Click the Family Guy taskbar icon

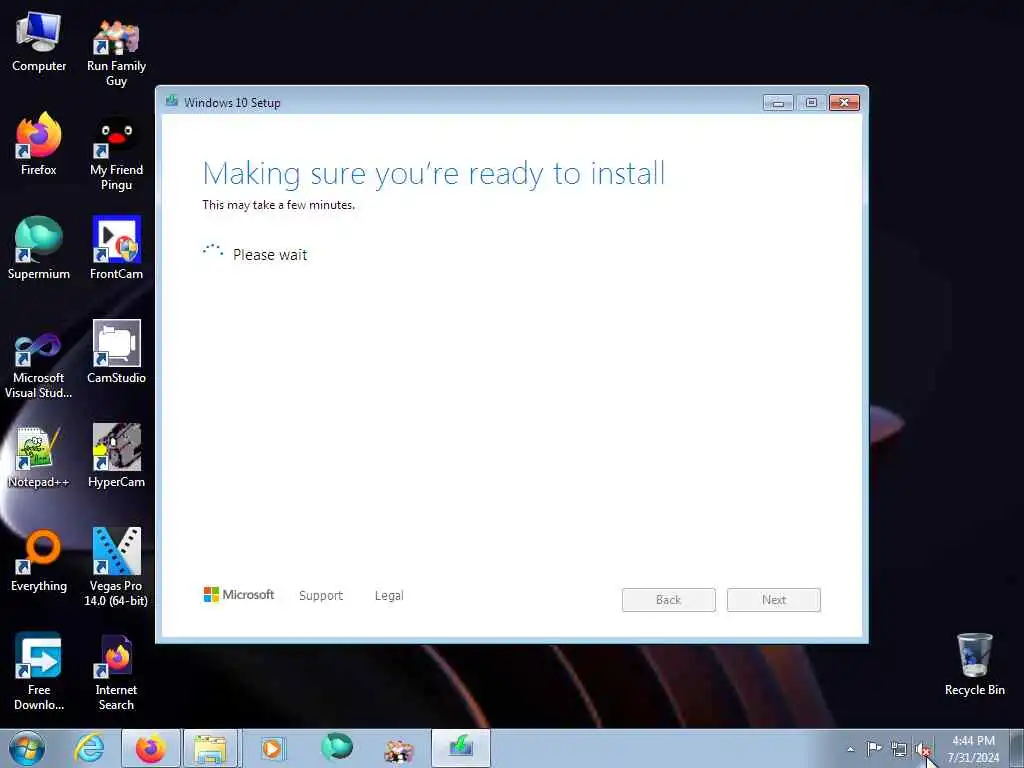click(x=399, y=748)
